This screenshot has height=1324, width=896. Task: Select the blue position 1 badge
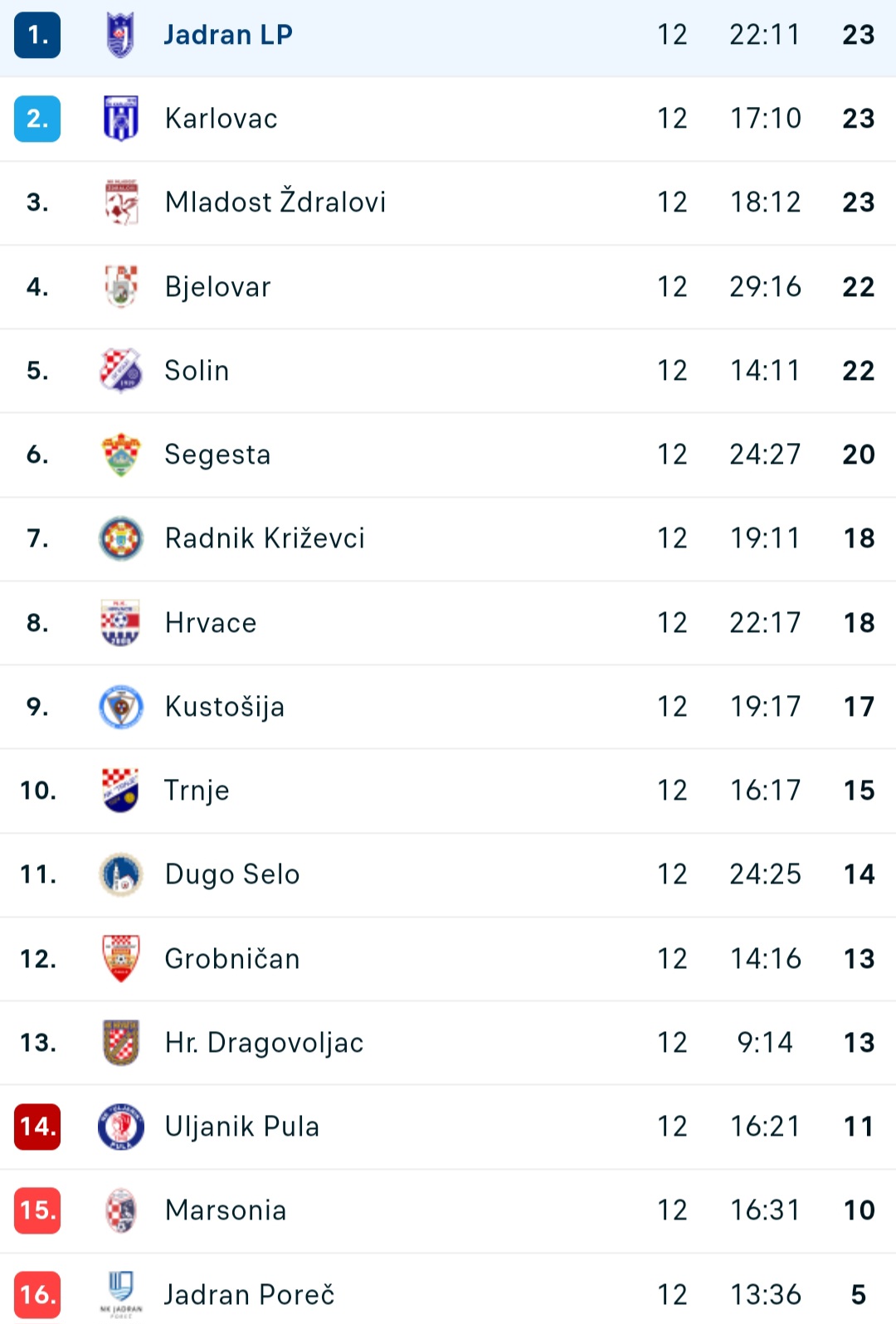click(x=37, y=35)
